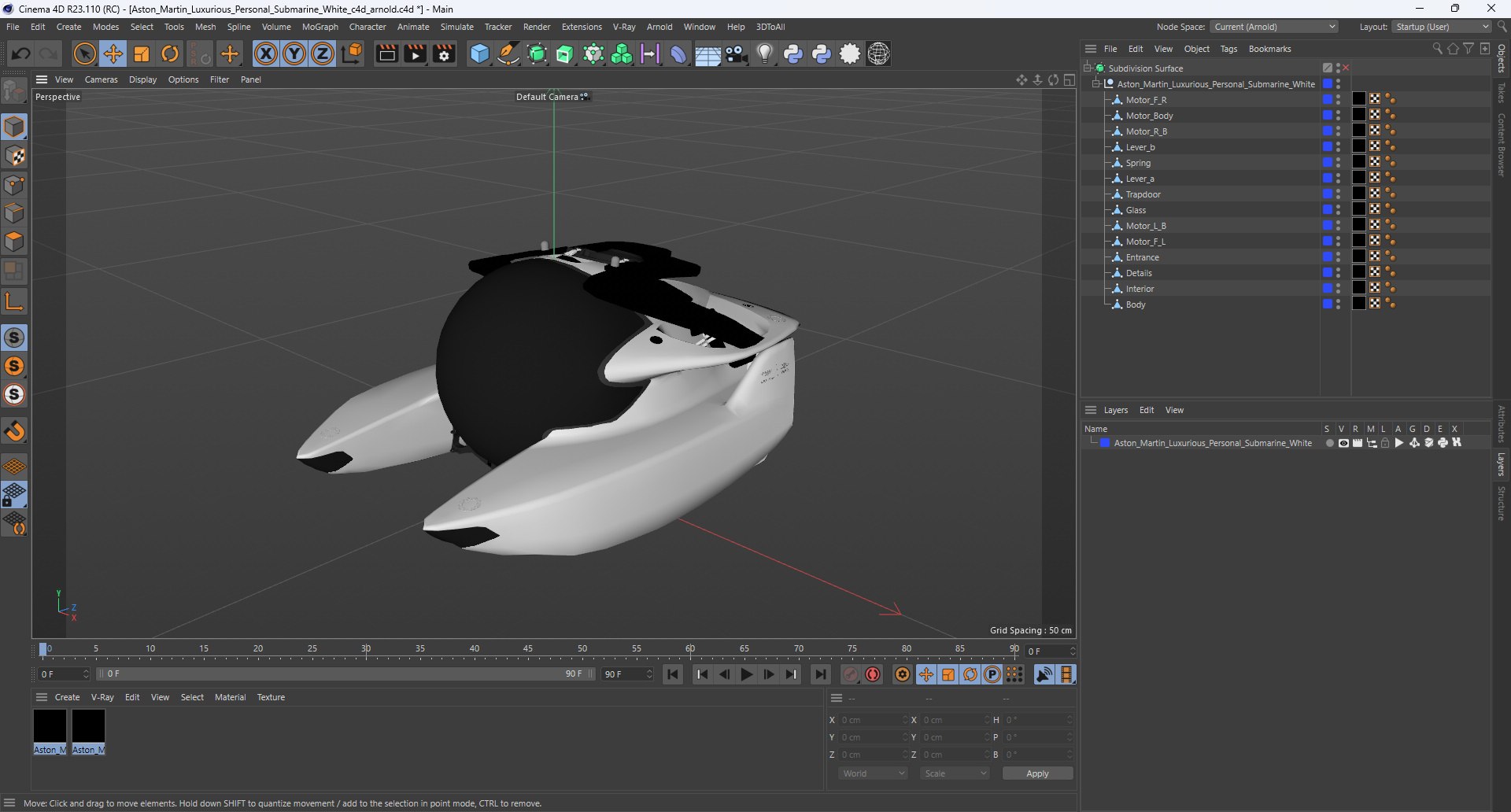Open the World coordinate dropdown
This screenshot has height=812, width=1511.
coord(874,773)
